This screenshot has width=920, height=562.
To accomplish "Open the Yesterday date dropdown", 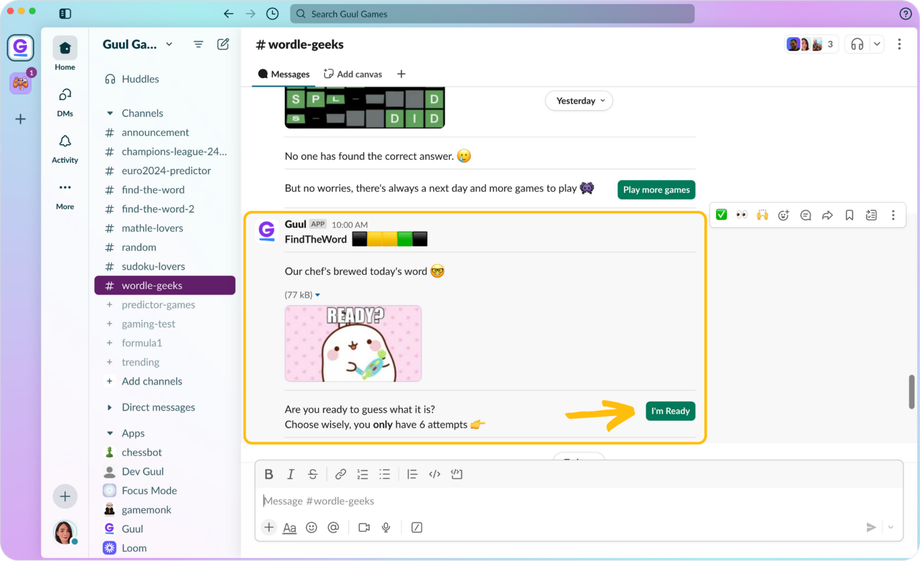I will click(579, 101).
